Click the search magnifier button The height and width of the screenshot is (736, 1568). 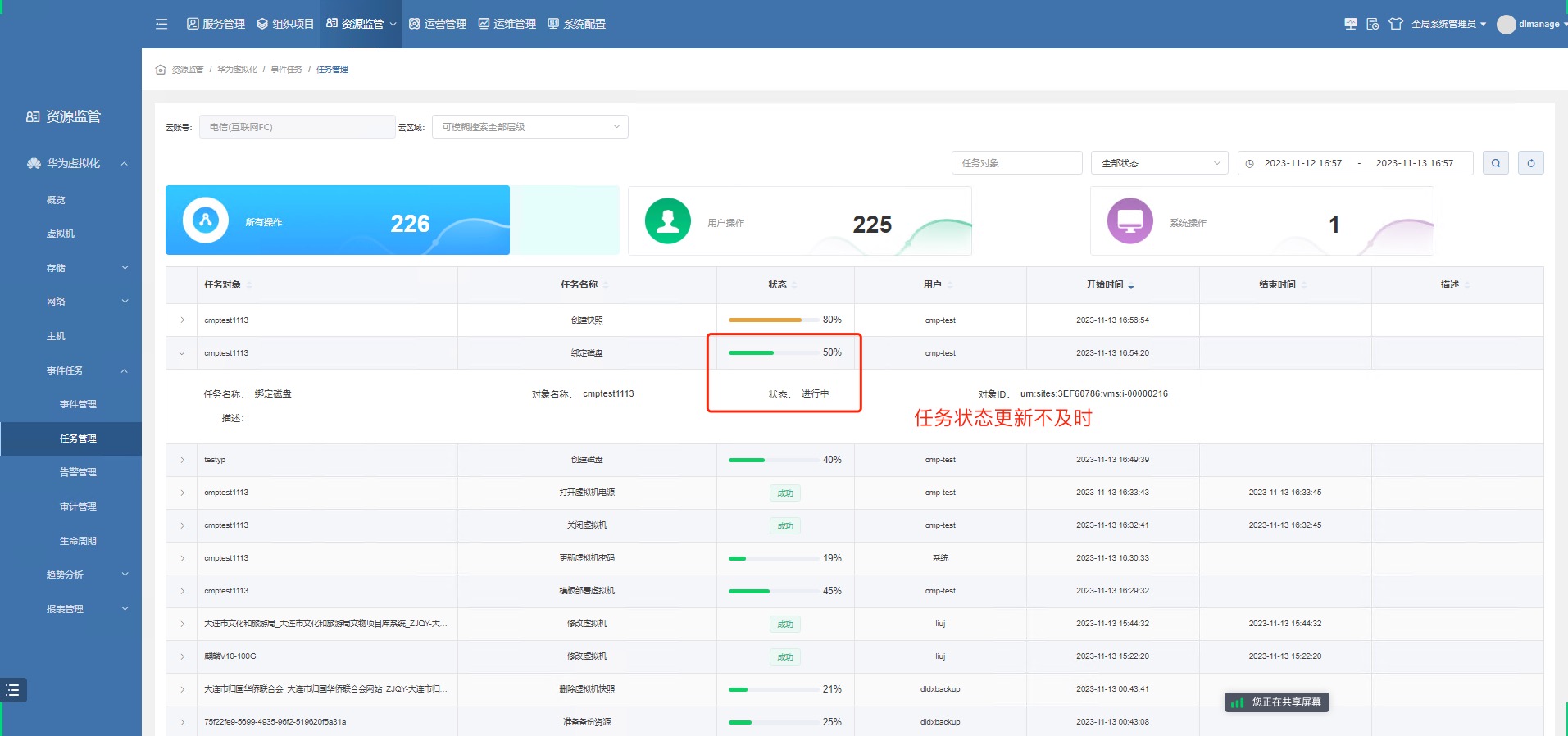point(1496,163)
